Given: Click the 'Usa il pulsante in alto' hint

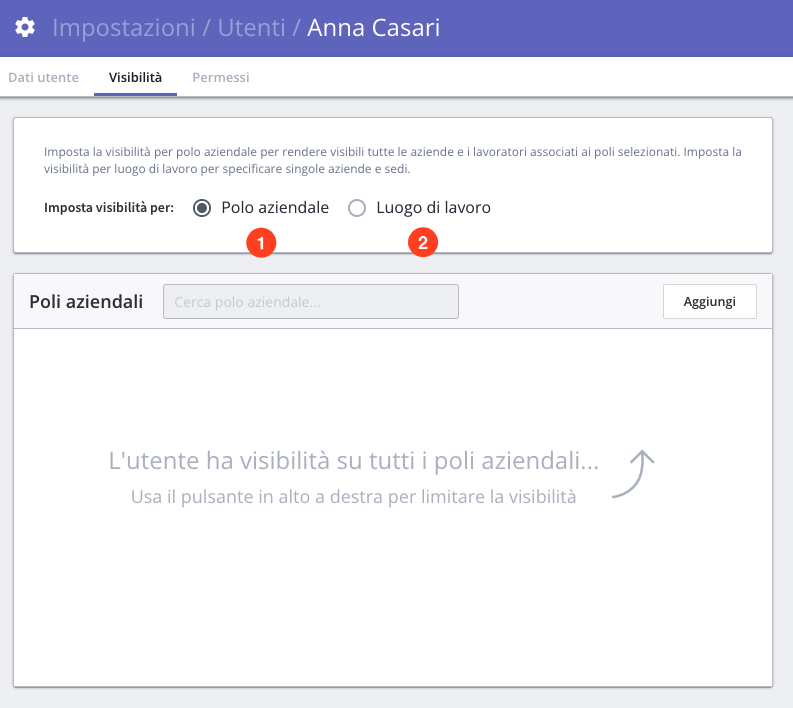Looking at the screenshot, I should point(354,497).
